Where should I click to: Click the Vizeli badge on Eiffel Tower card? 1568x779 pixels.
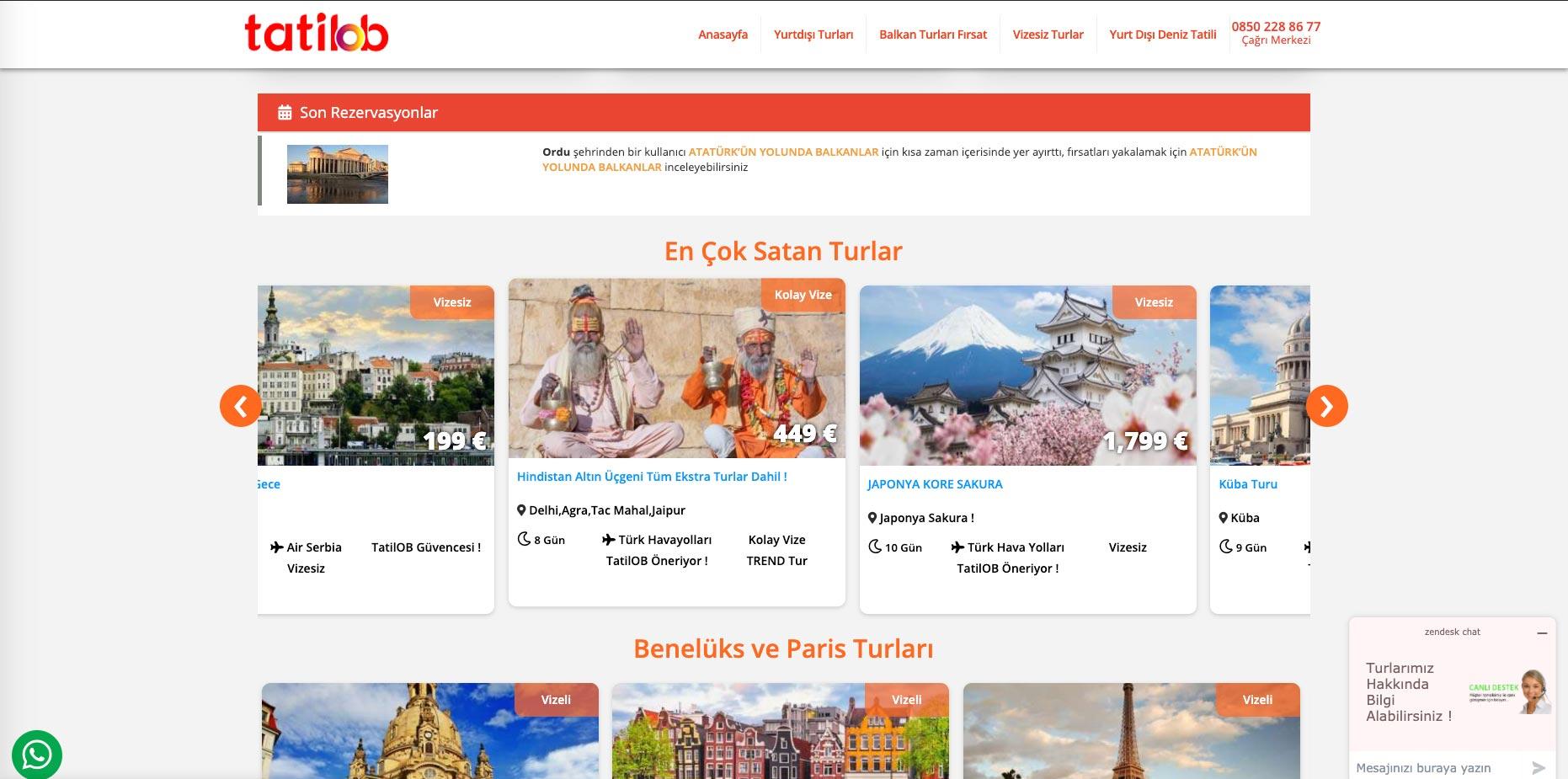1257,700
